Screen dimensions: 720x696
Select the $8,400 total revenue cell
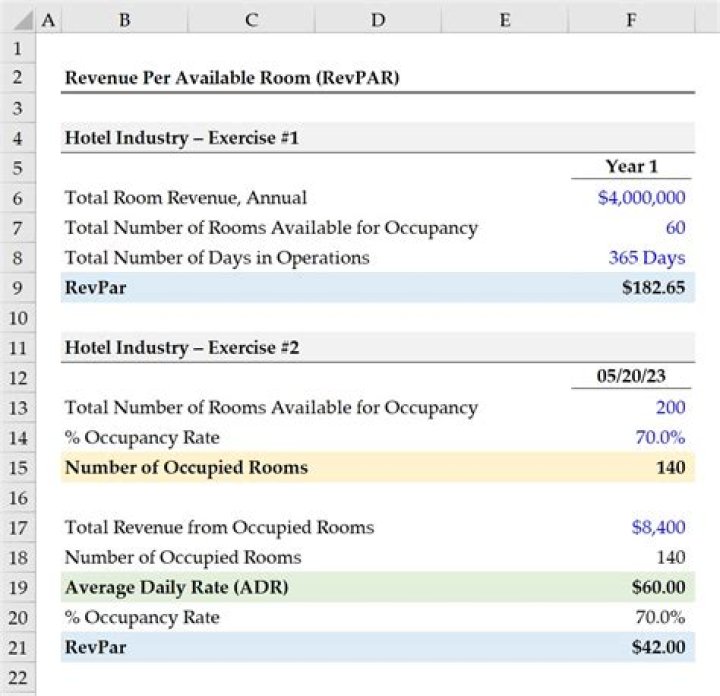click(x=658, y=527)
